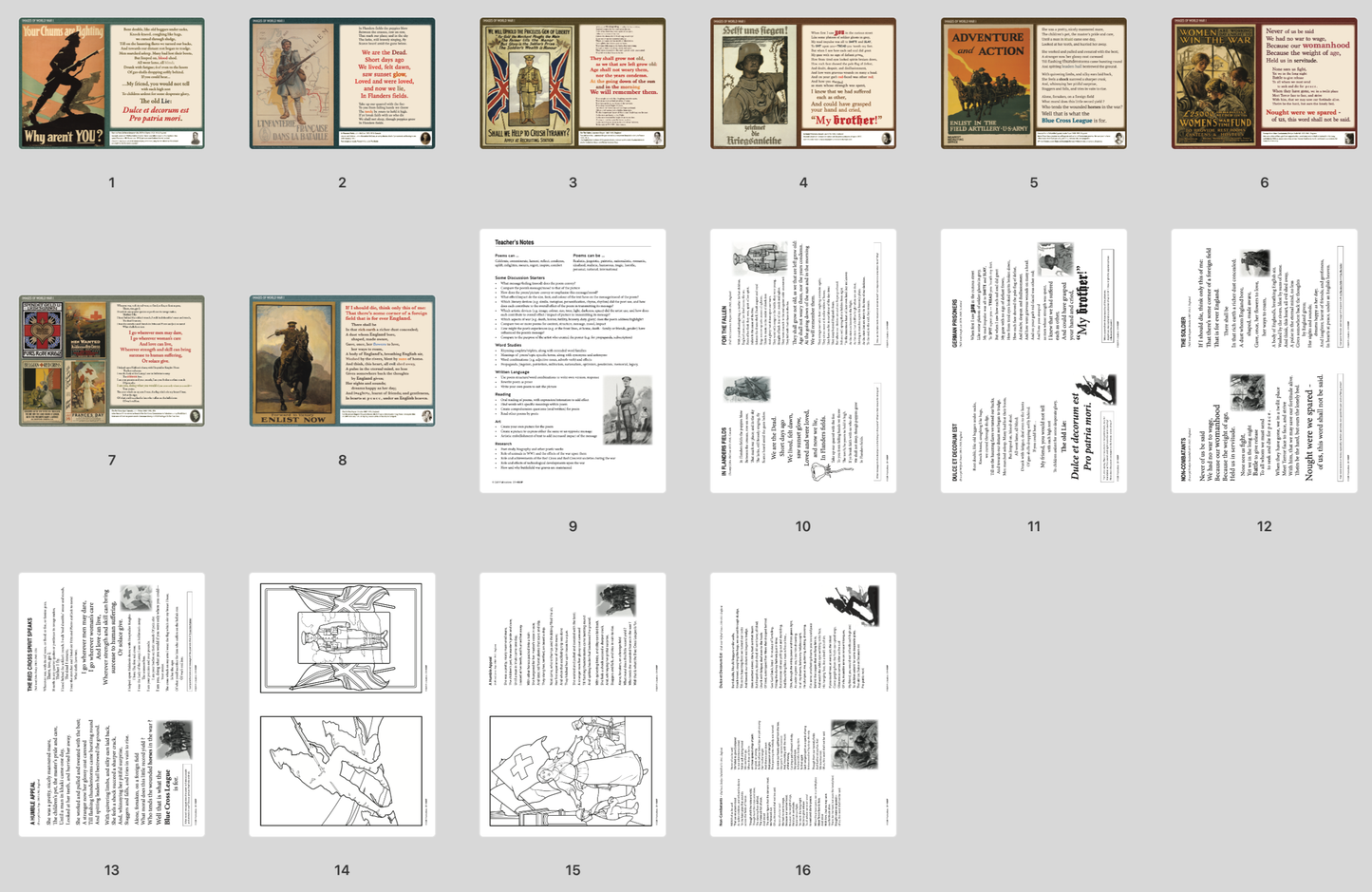Viewport: 1372px width, 892px height.
Task: Click the page number label 9
Action: click(x=572, y=524)
